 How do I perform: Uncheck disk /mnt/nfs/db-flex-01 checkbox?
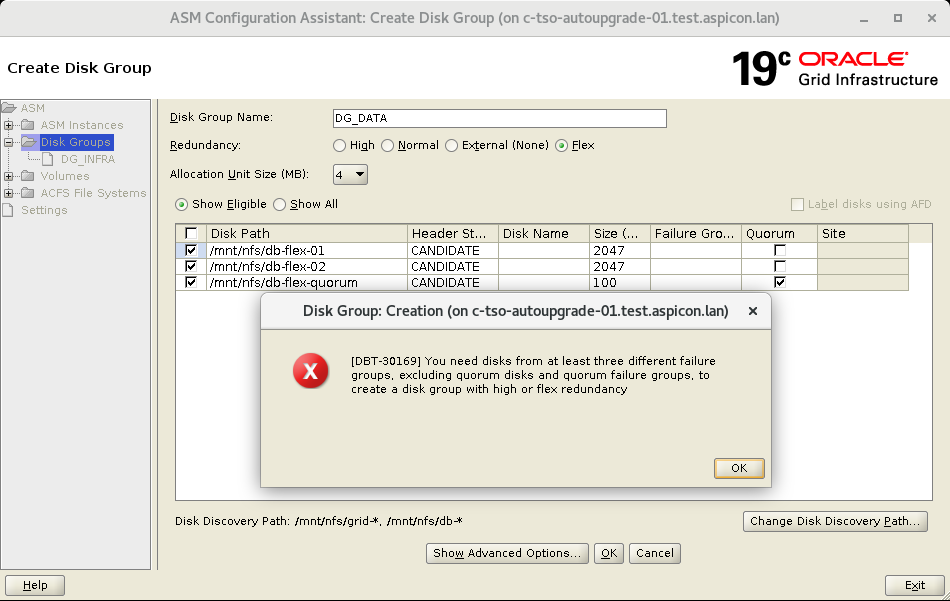pos(191,250)
